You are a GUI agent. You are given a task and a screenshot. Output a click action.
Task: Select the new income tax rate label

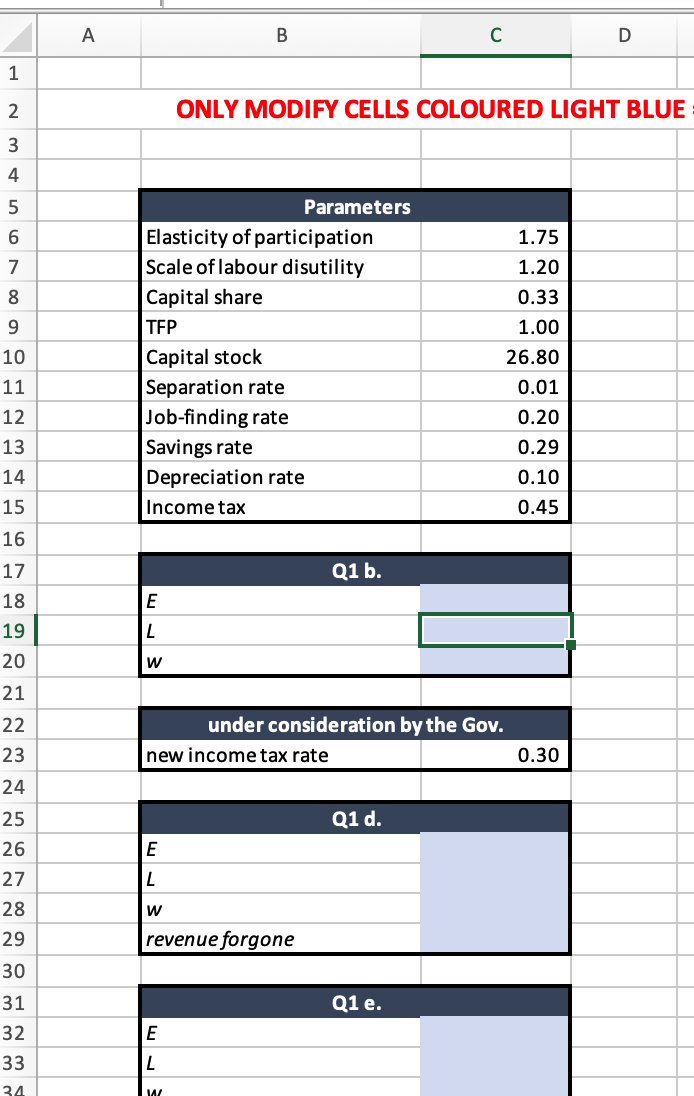click(237, 755)
